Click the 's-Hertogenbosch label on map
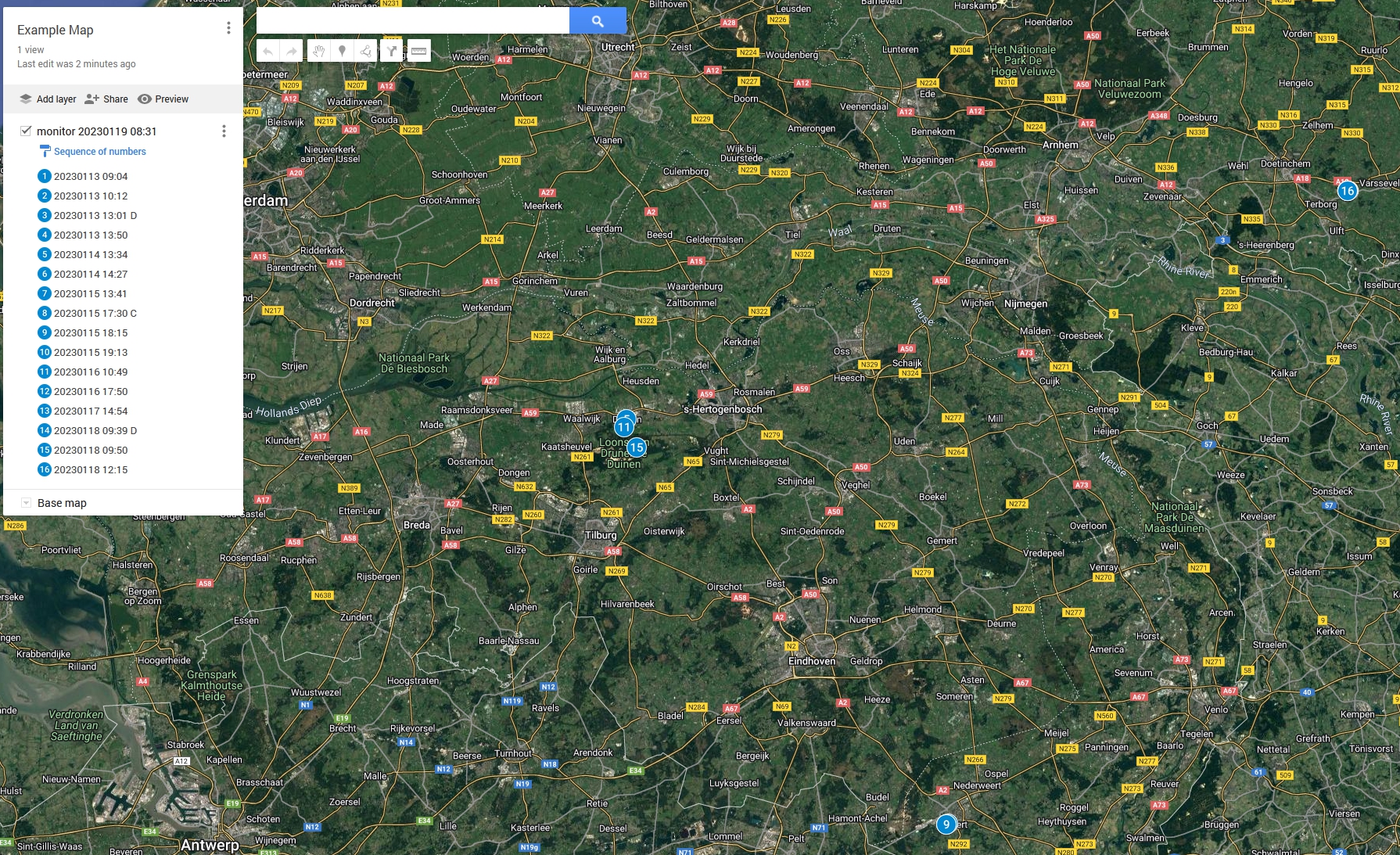Screen dimensions: 1400x855 coord(723,409)
